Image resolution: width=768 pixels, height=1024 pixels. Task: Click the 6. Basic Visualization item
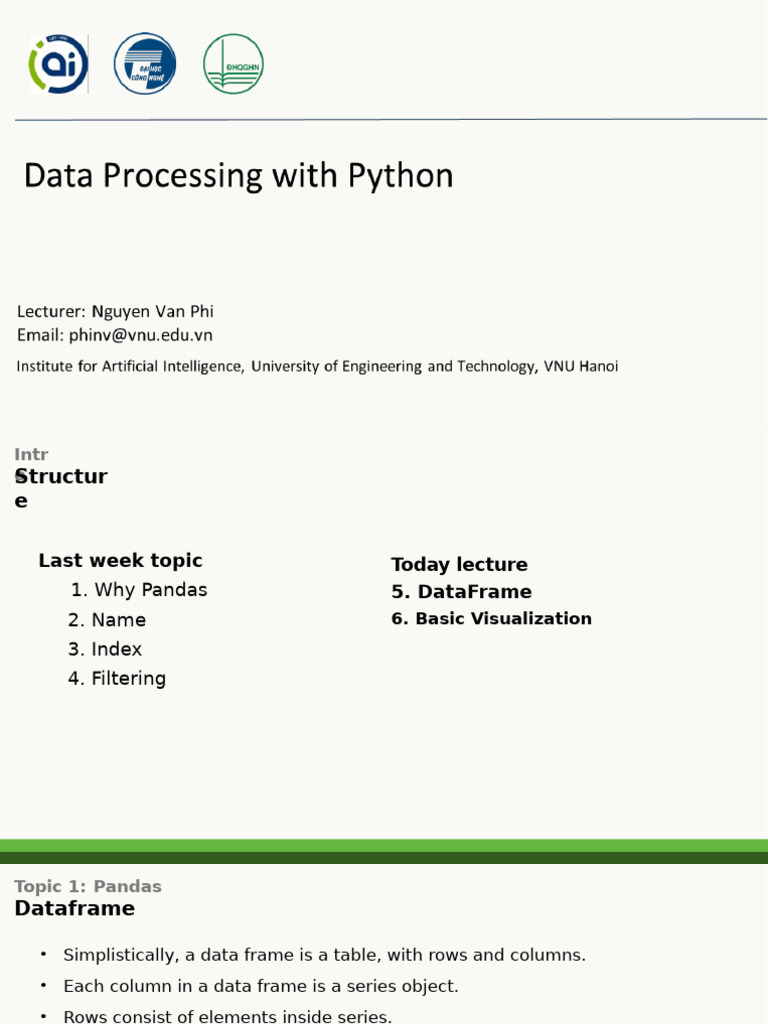coord(491,618)
